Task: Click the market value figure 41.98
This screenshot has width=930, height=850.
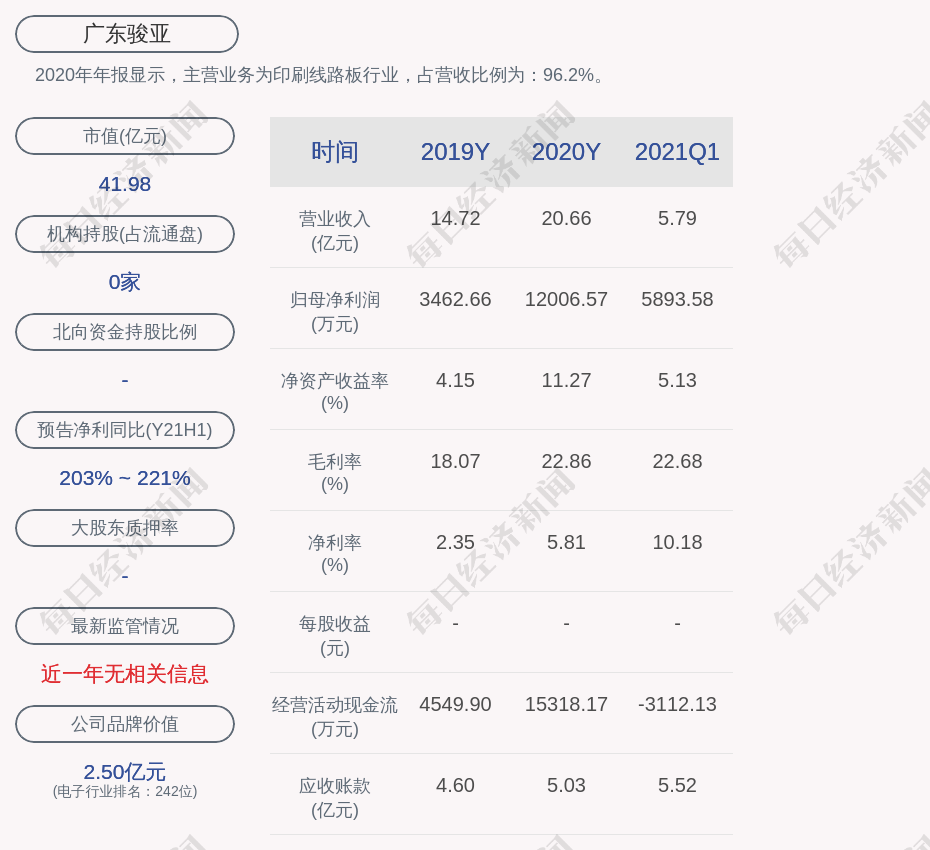Action: tap(125, 184)
